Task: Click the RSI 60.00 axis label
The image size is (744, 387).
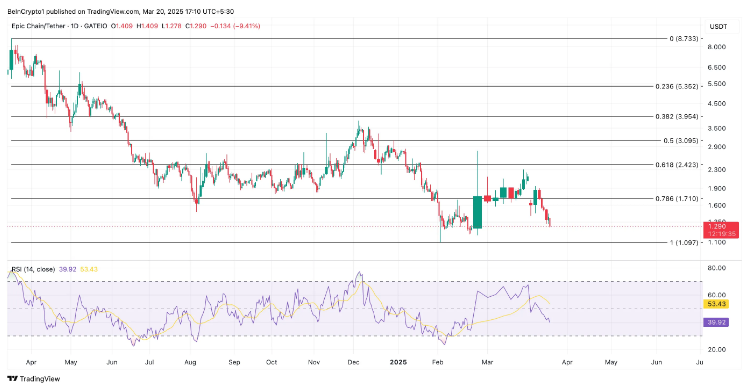Action: pos(716,295)
